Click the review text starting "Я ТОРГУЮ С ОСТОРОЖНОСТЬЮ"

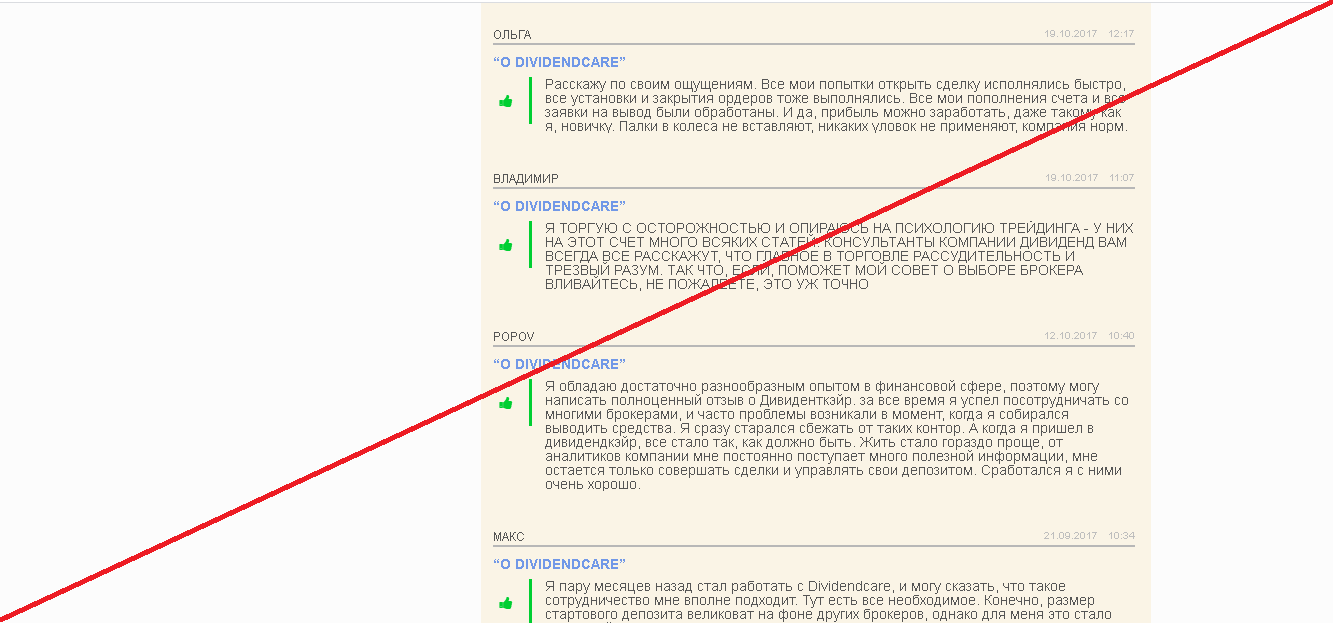click(839, 257)
